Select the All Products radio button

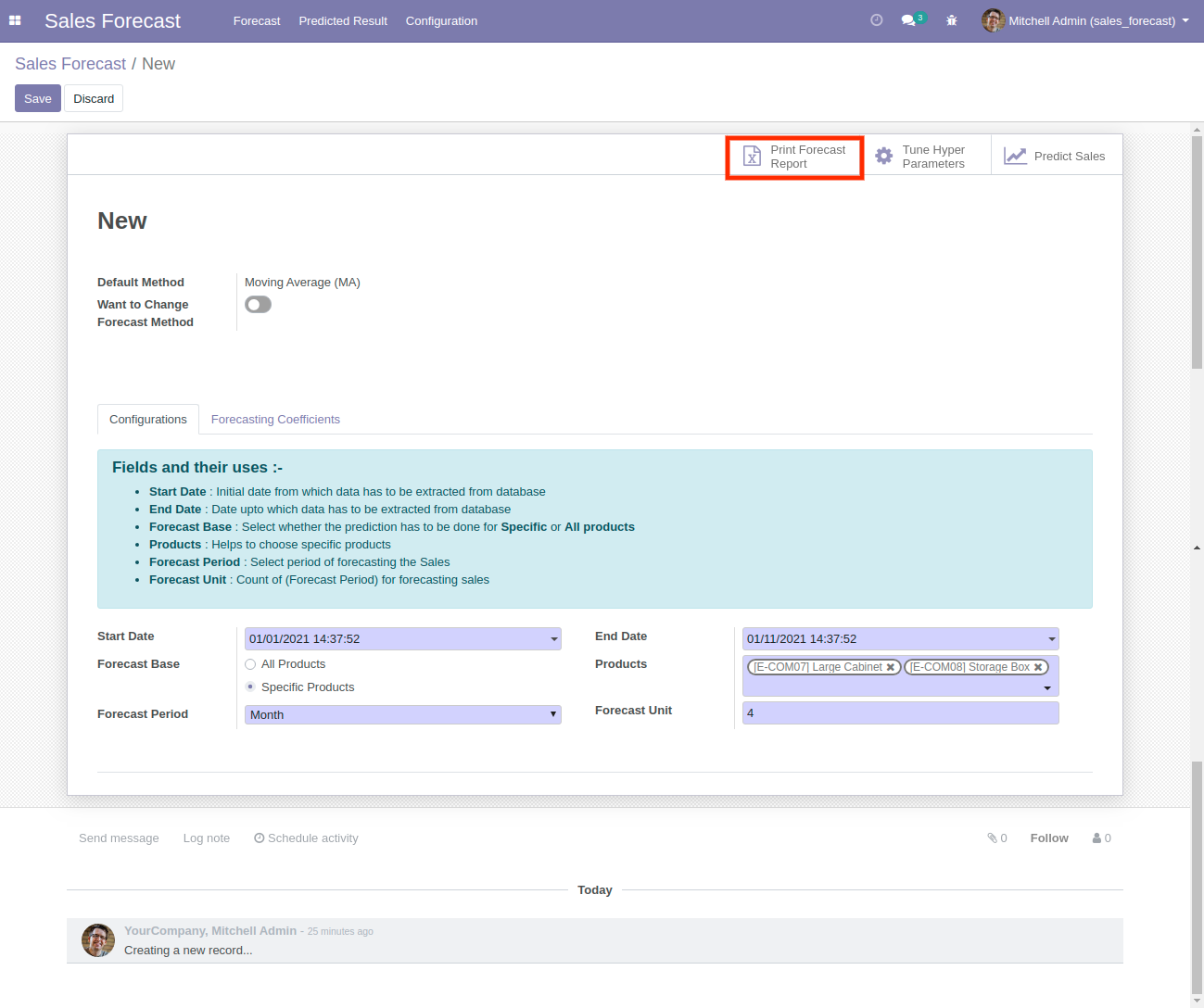pyautogui.click(x=250, y=664)
